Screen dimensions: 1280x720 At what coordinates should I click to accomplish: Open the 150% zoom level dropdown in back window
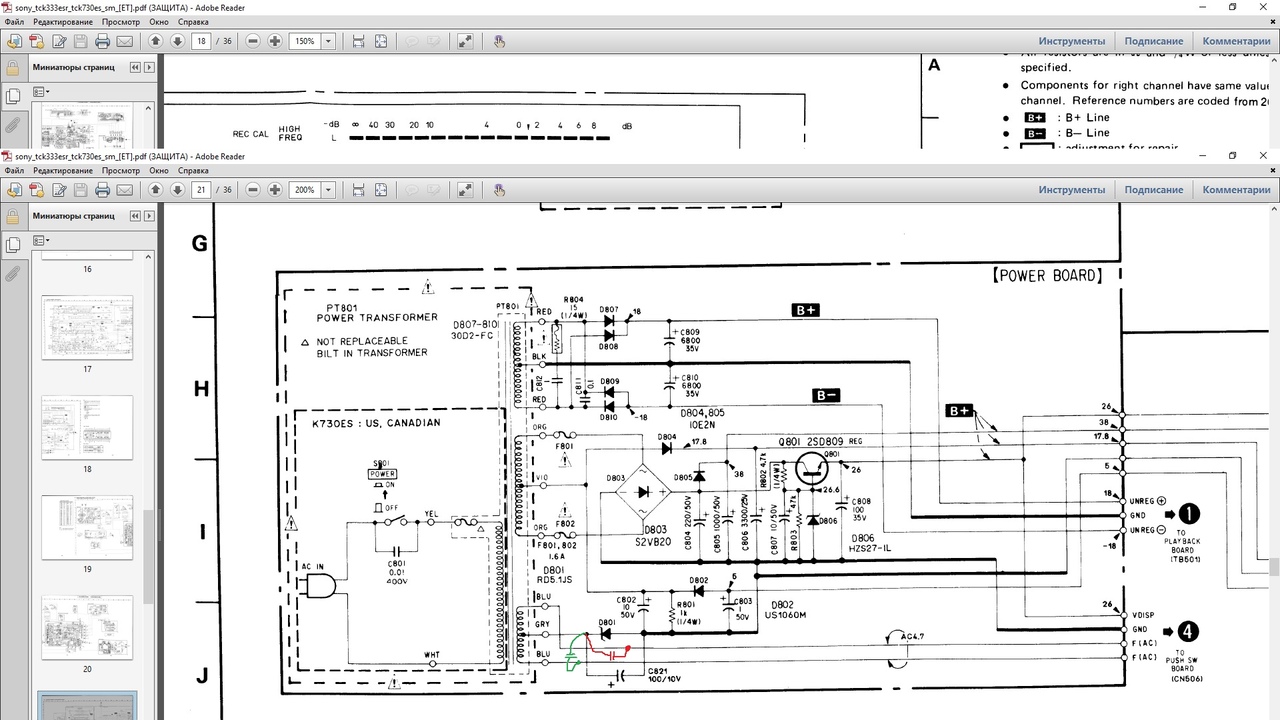point(329,41)
